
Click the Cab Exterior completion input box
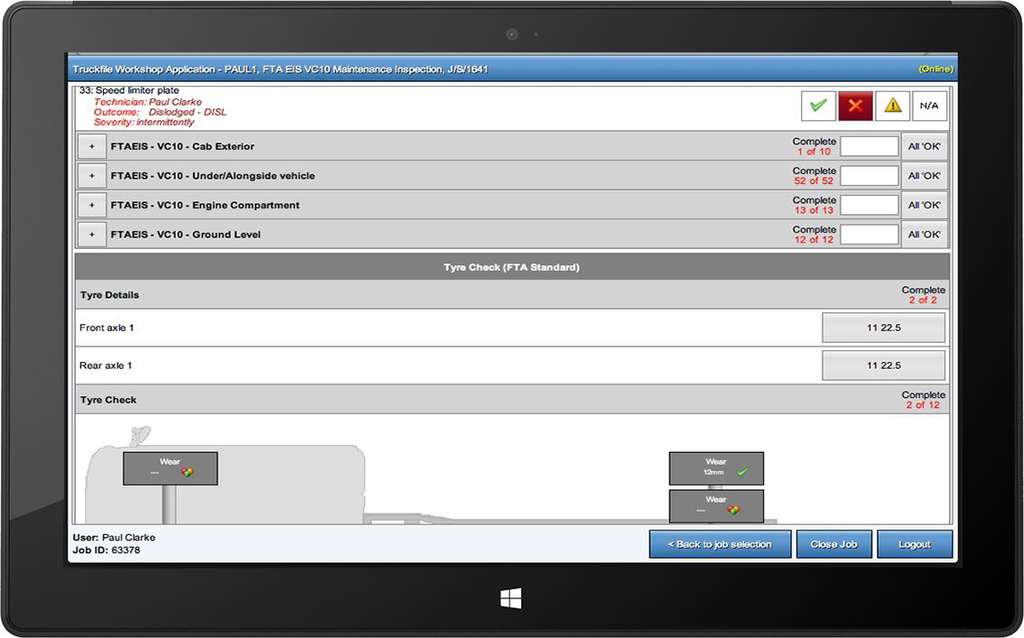click(x=869, y=146)
